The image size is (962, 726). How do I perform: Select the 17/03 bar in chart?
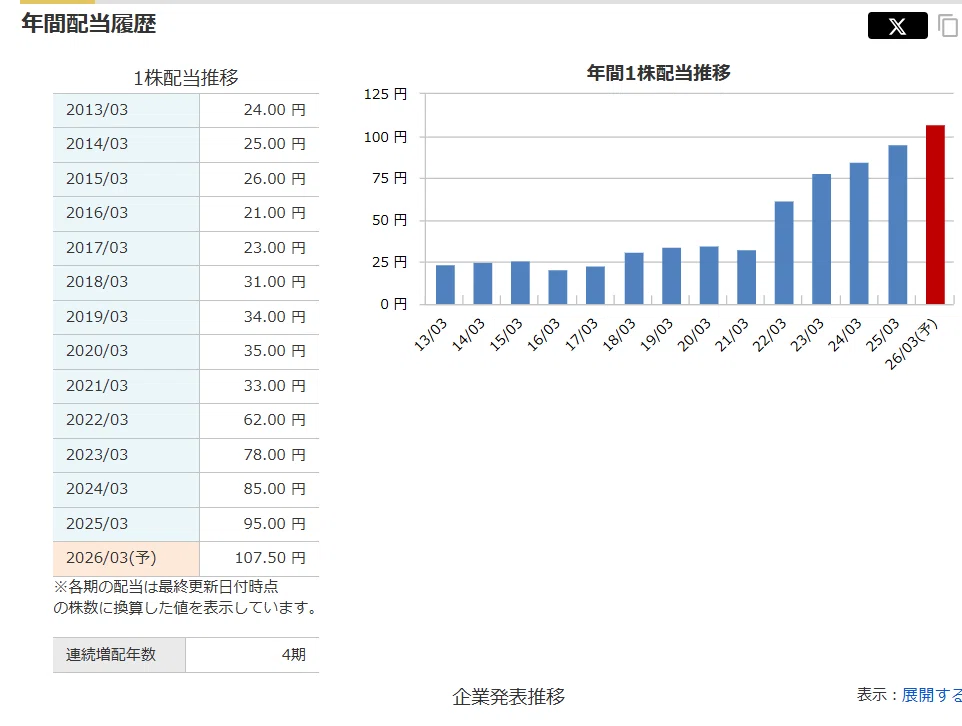click(596, 285)
